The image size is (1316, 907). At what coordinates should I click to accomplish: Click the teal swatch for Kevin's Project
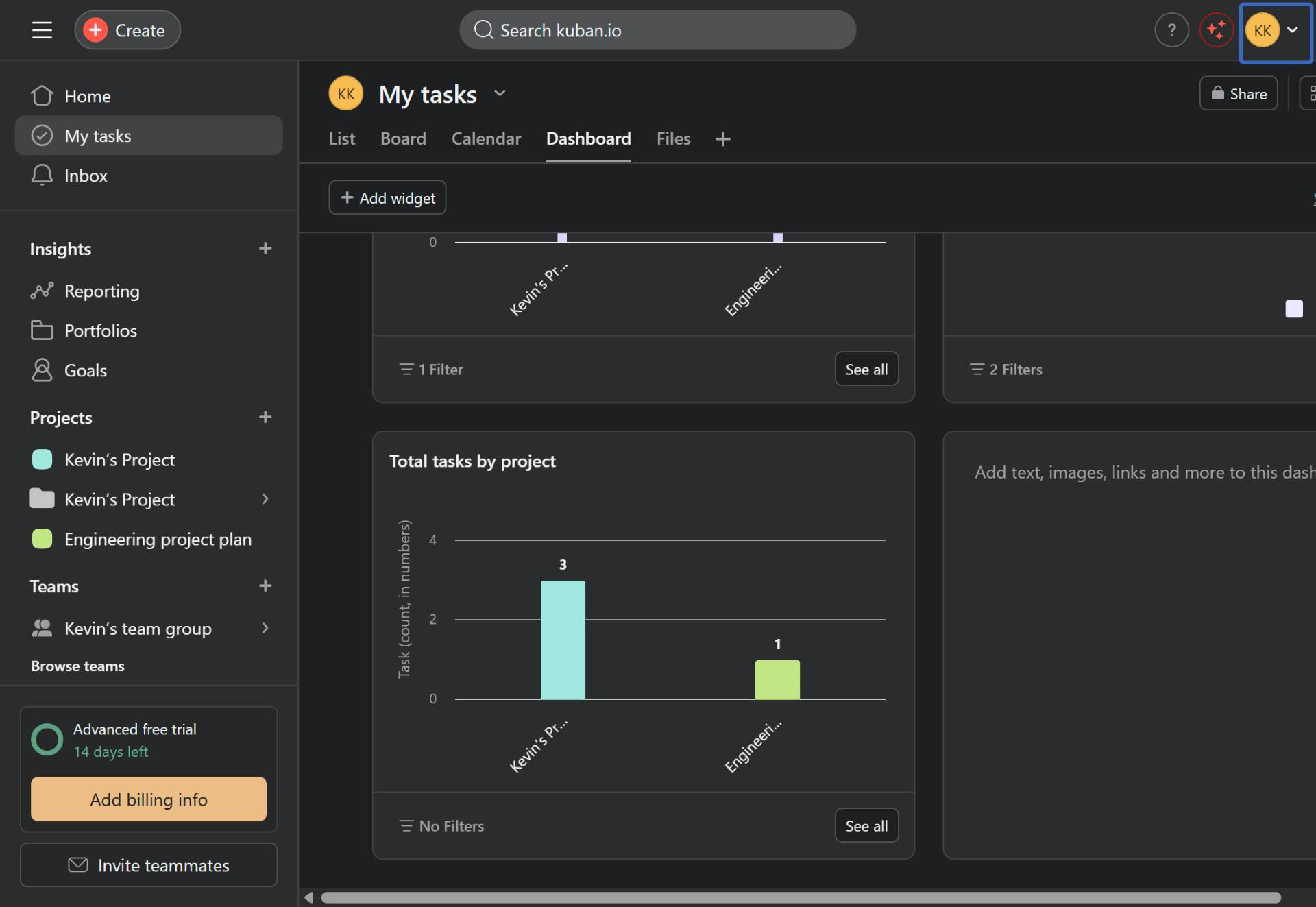click(x=42, y=459)
